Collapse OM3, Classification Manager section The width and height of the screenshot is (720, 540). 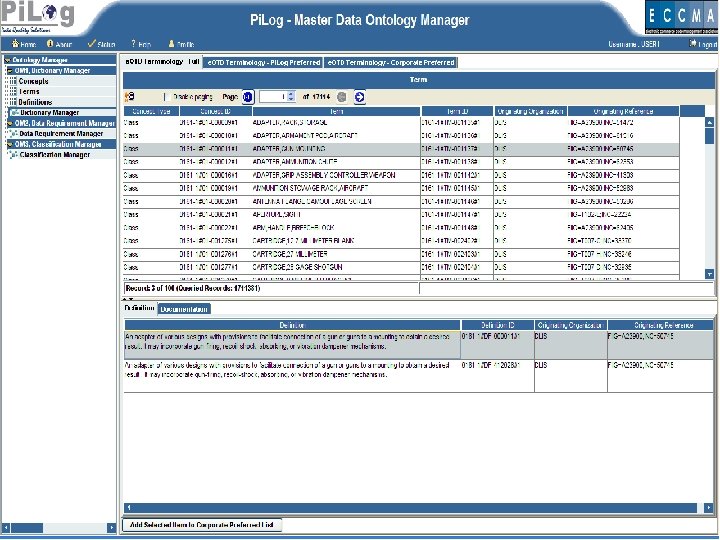click(x=10, y=144)
